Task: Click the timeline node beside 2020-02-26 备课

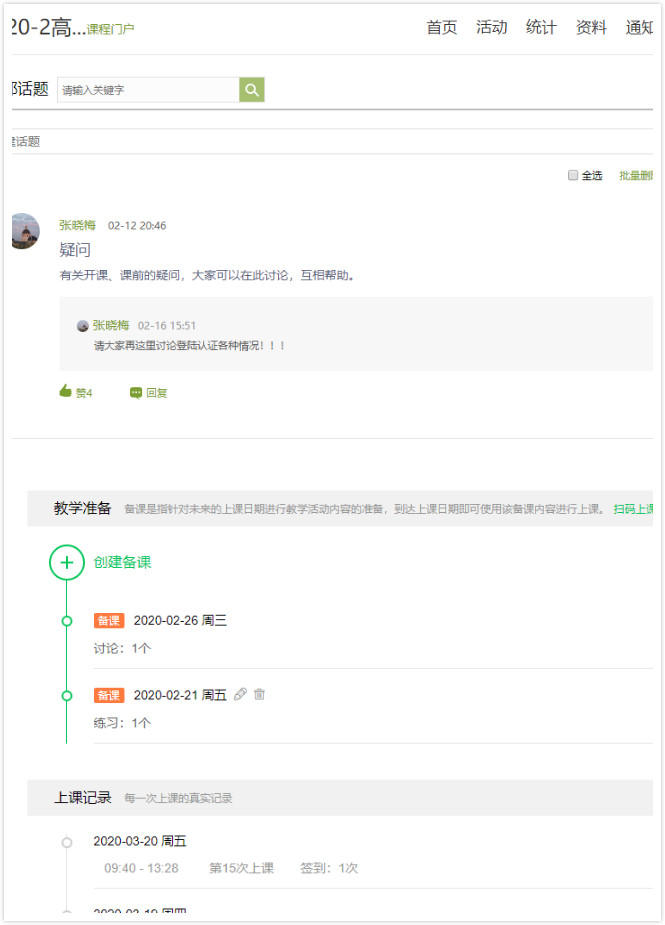Action: coord(66,620)
